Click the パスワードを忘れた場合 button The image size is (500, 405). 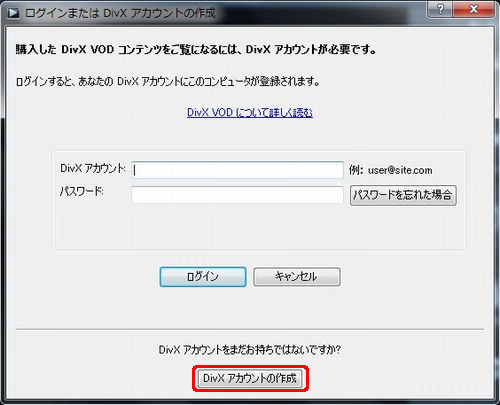pos(403,195)
